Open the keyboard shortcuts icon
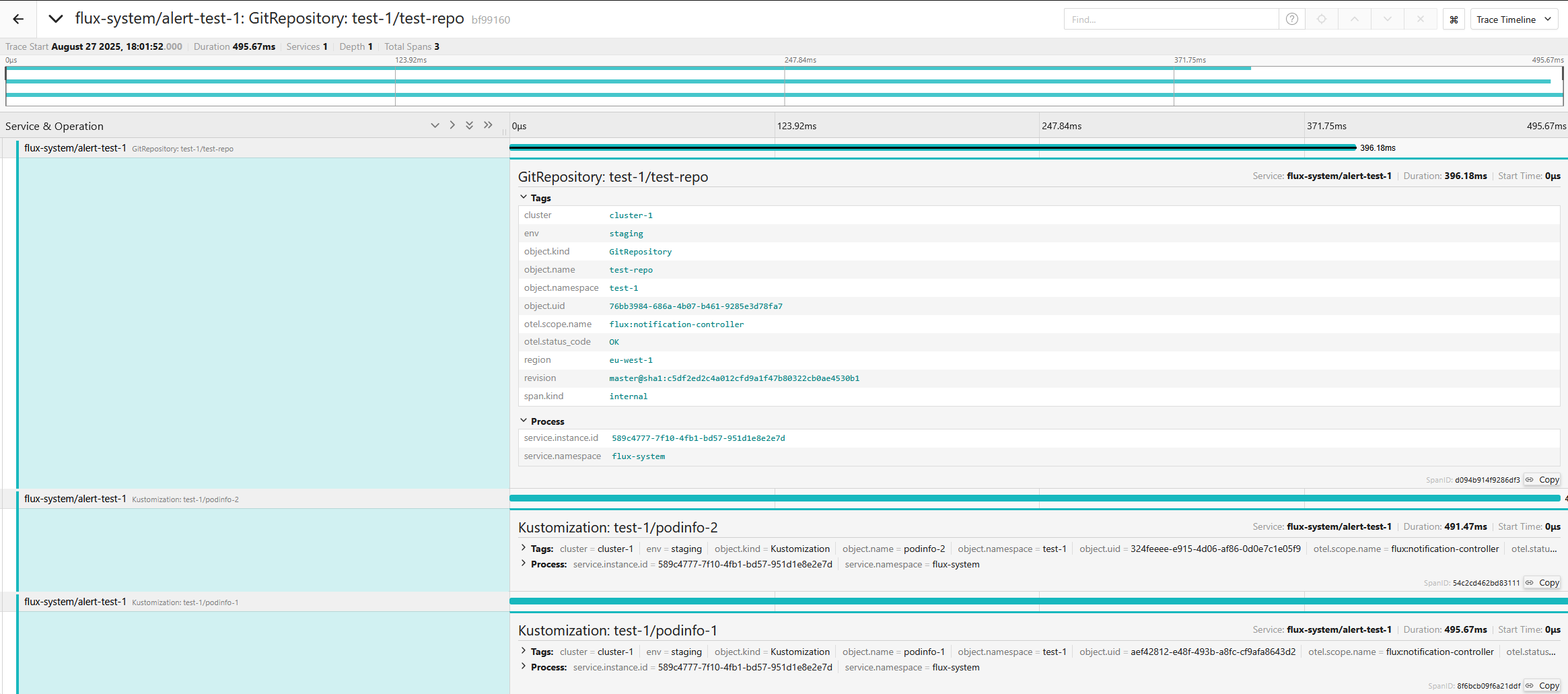1568x694 pixels. 1454,20
